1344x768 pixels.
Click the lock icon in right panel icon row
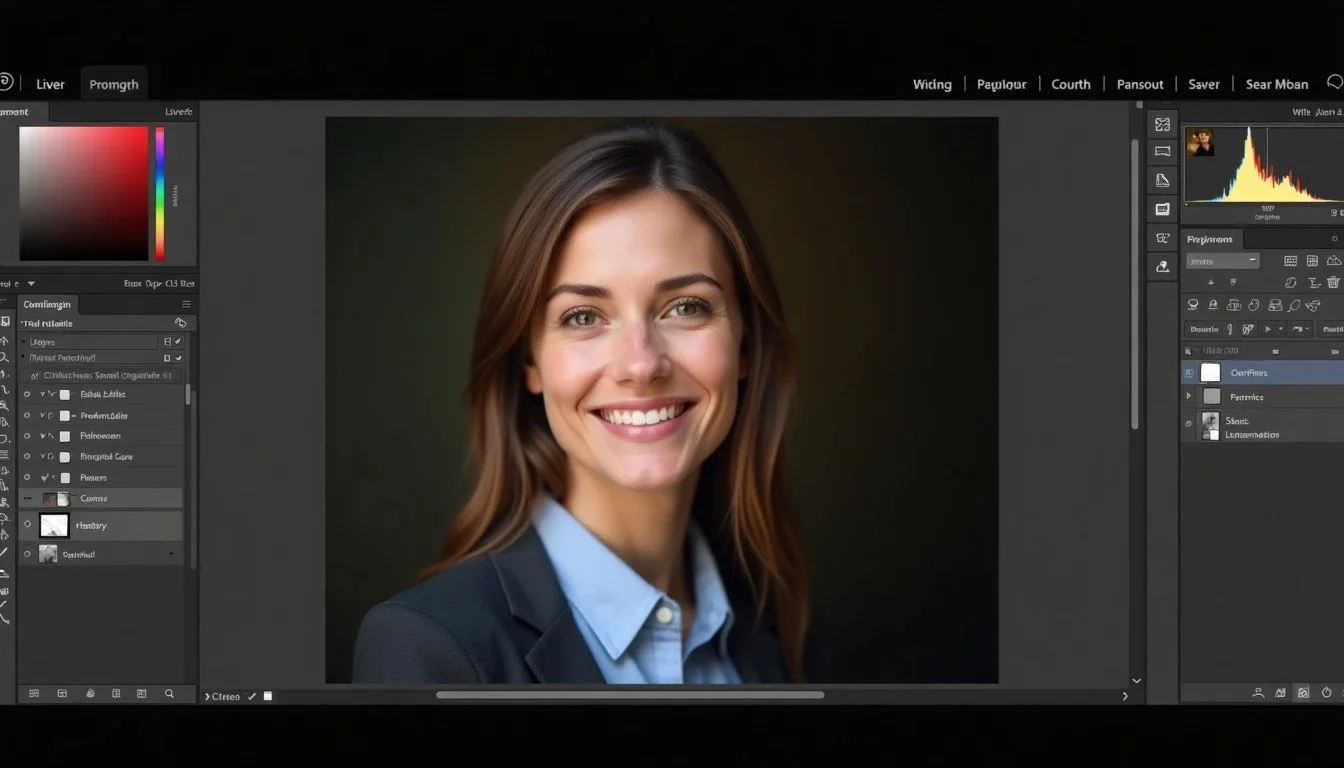pyautogui.click(x=1213, y=305)
